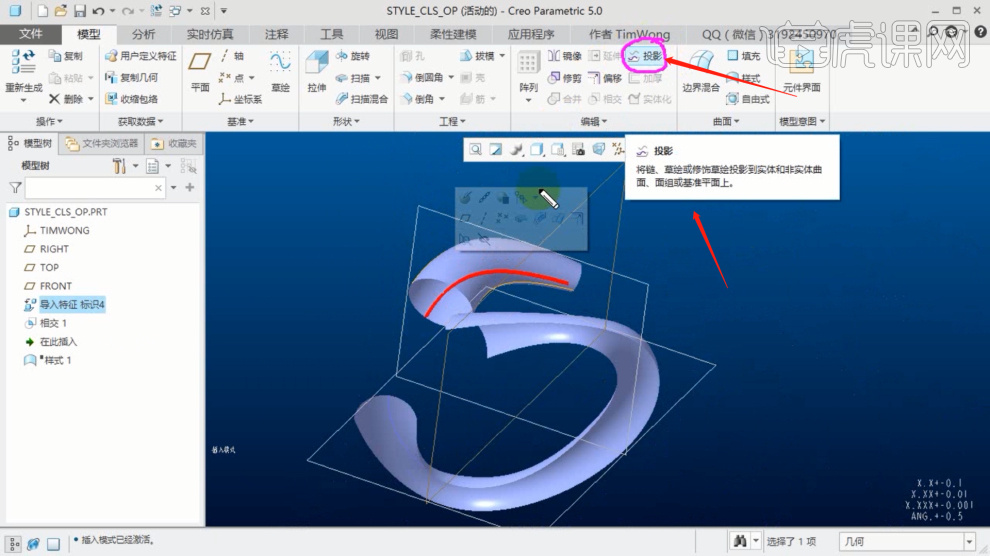Choose Copy Geometry (复制几何)

point(131,78)
